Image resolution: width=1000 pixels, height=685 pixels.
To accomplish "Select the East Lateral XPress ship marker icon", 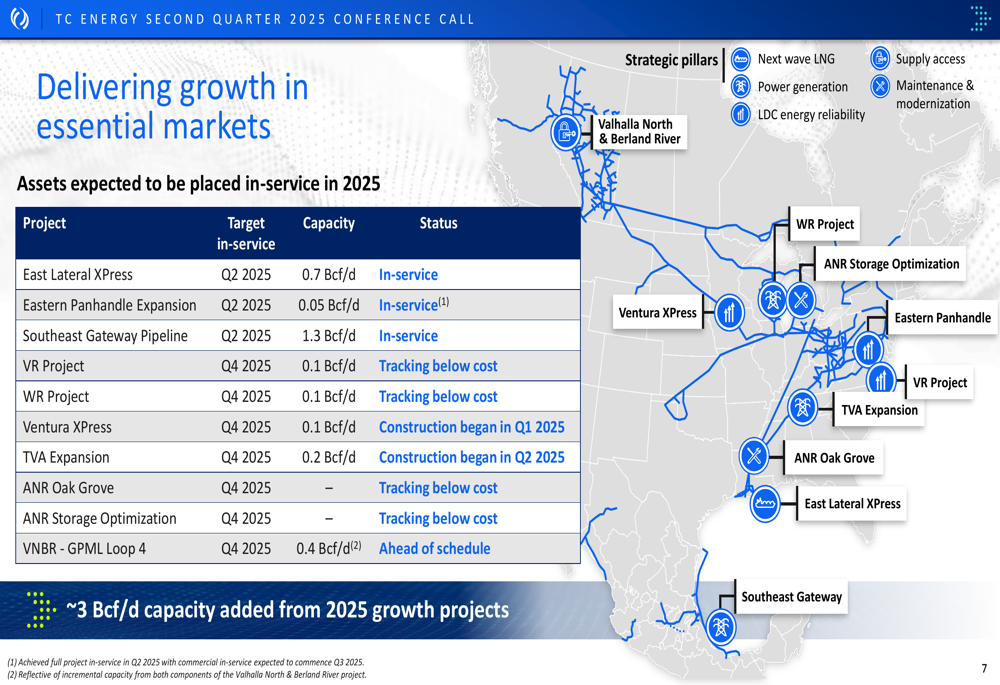I will (766, 503).
